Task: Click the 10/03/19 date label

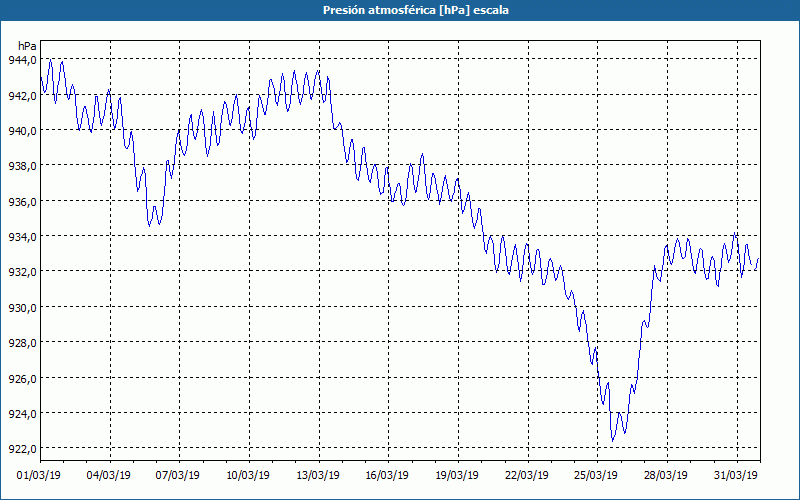Action: [x=248, y=475]
